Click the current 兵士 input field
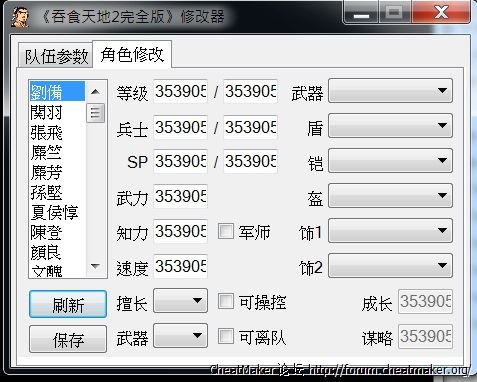The height and width of the screenshot is (382, 477). click(180, 127)
